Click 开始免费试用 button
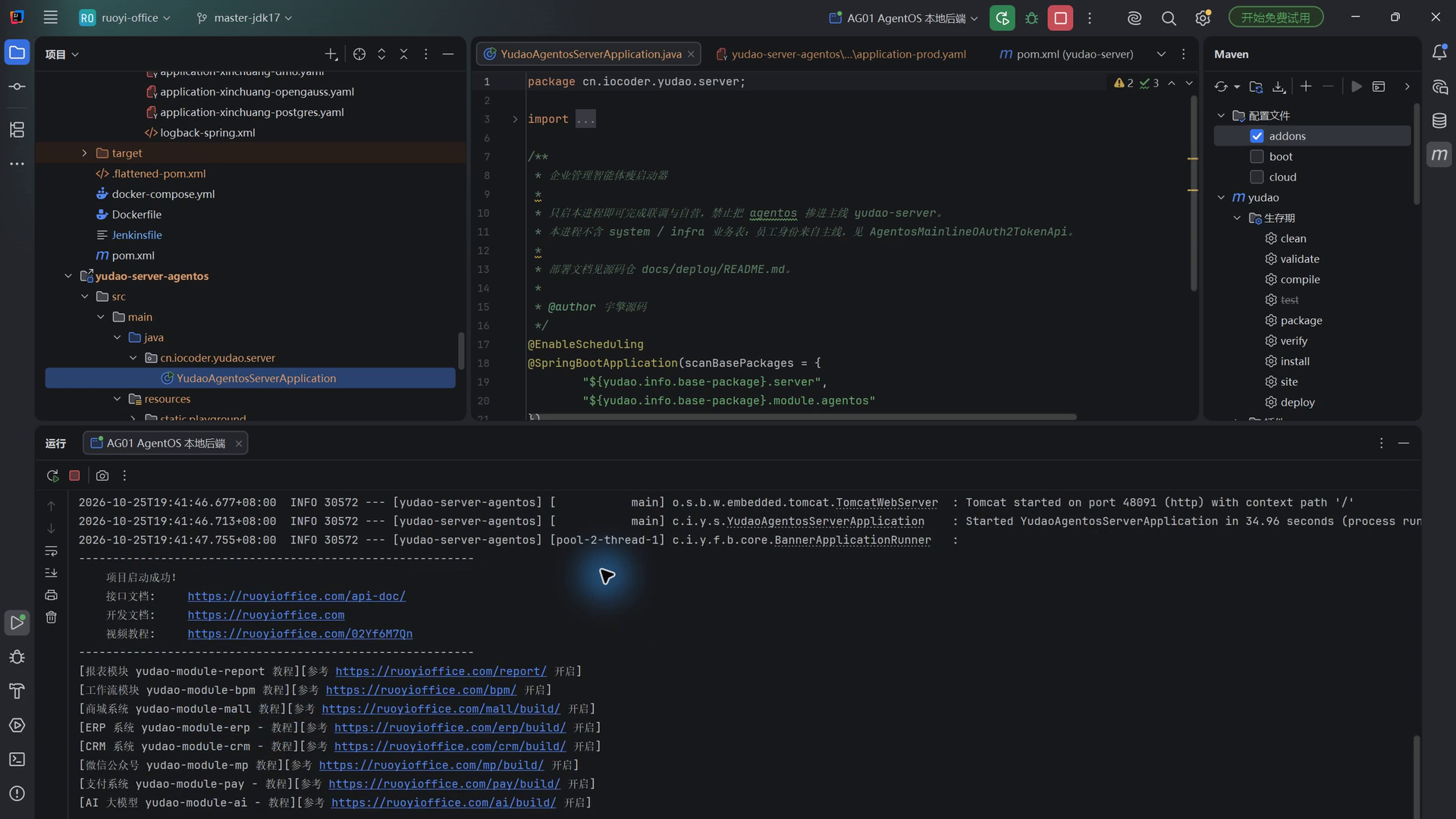 pos(1276,17)
